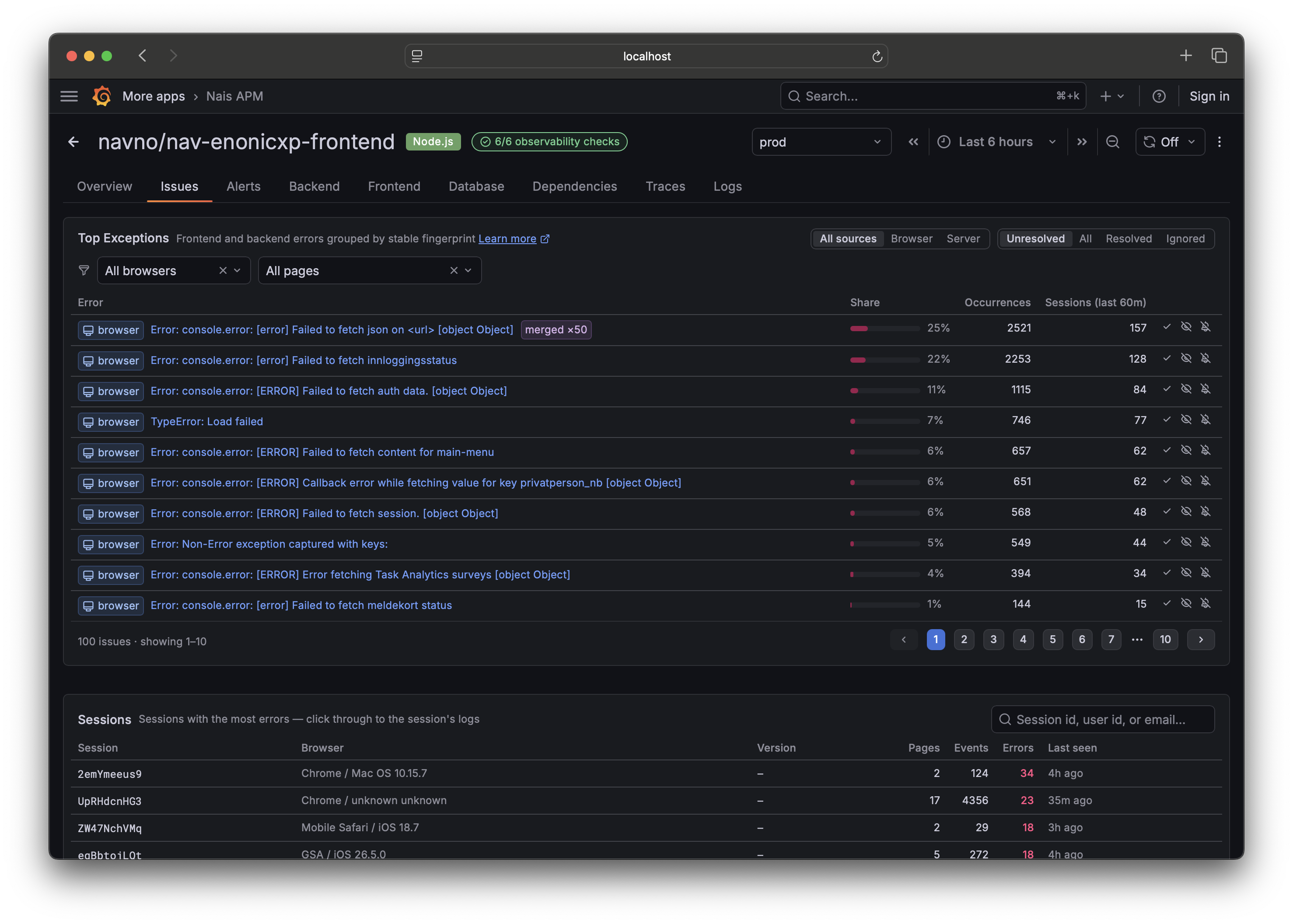Go to next page of issues

pyautogui.click(x=1201, y=640)
